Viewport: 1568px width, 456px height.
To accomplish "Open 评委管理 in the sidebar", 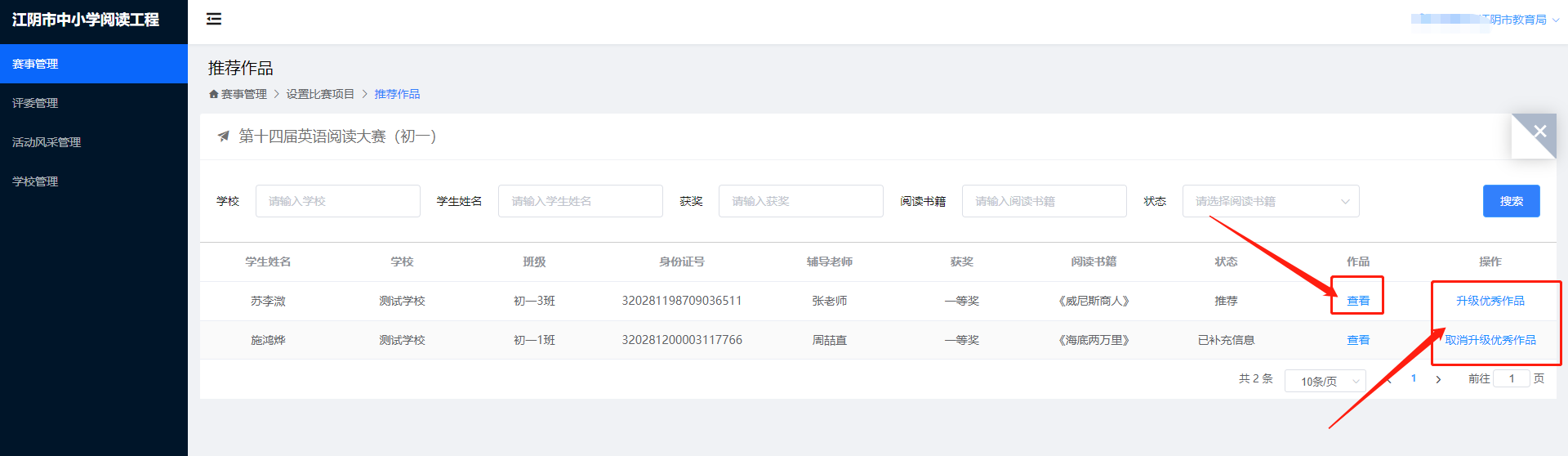I will (x=94, y=103).
